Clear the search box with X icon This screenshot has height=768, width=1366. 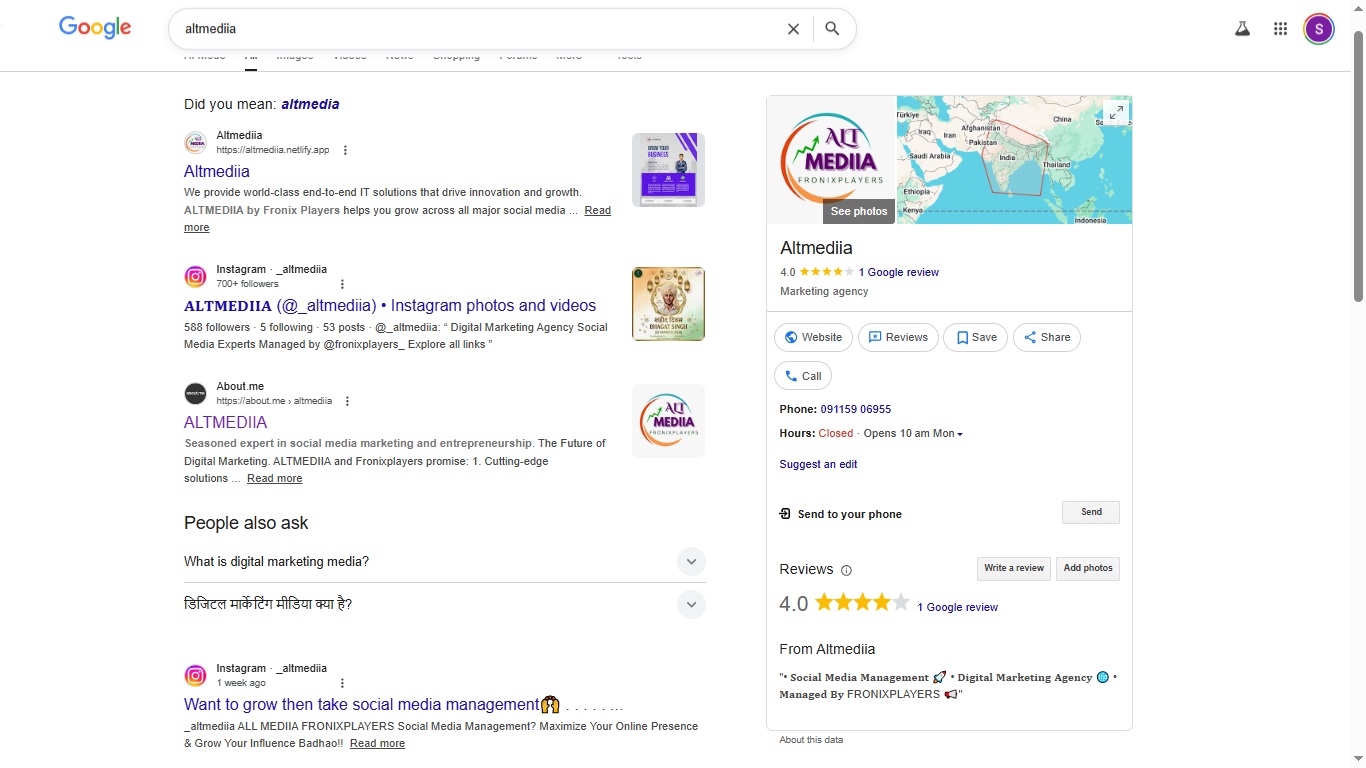pos(793,29)
